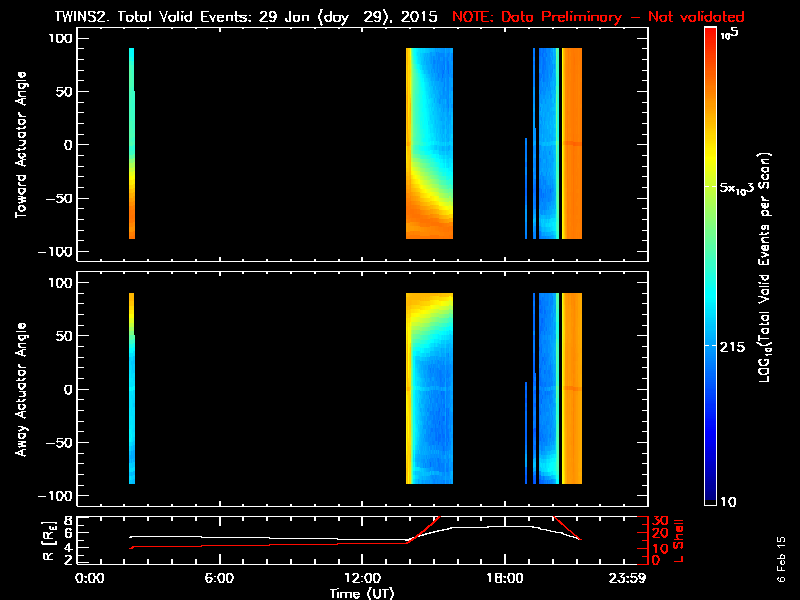Image resolution: width=800 pixels, height=600 pixels.
Task: Click the 18:00 time tick label
Action: click(x=503, y=578)
